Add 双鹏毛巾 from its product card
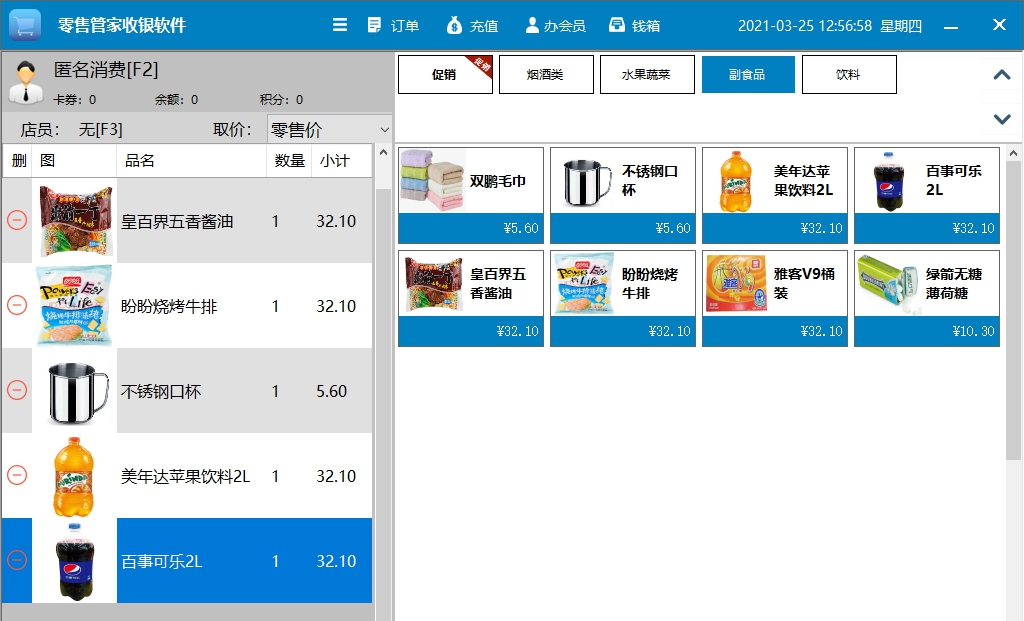 [470, 192]
